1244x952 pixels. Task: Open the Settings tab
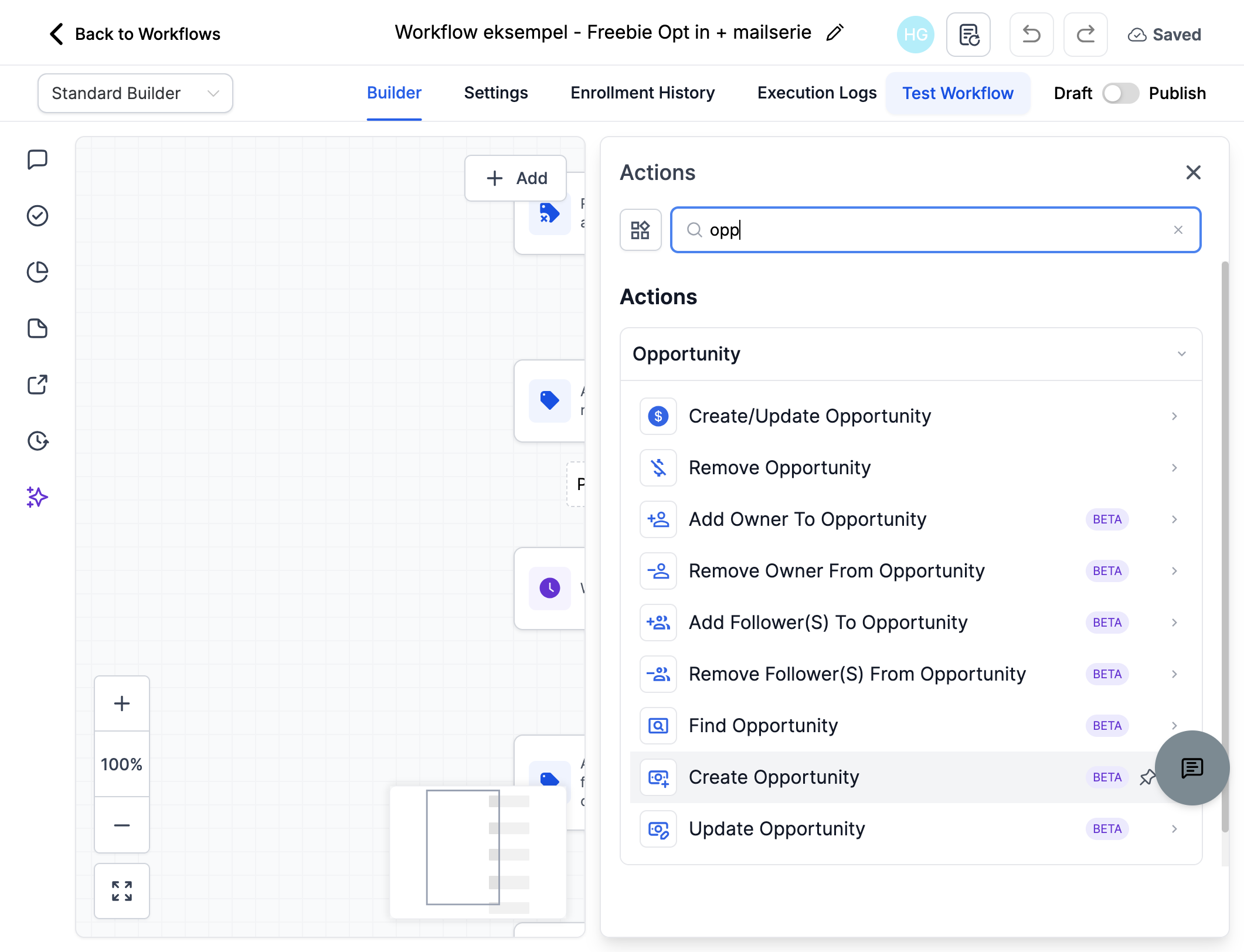coord(496,93)
